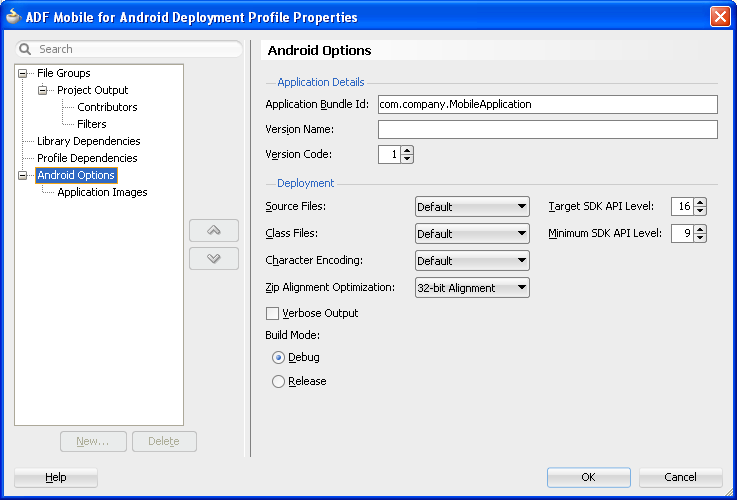737x500 pixels.
Task: Select File Groups tree item
Action: pyautogui.click(x=63, y=73)
